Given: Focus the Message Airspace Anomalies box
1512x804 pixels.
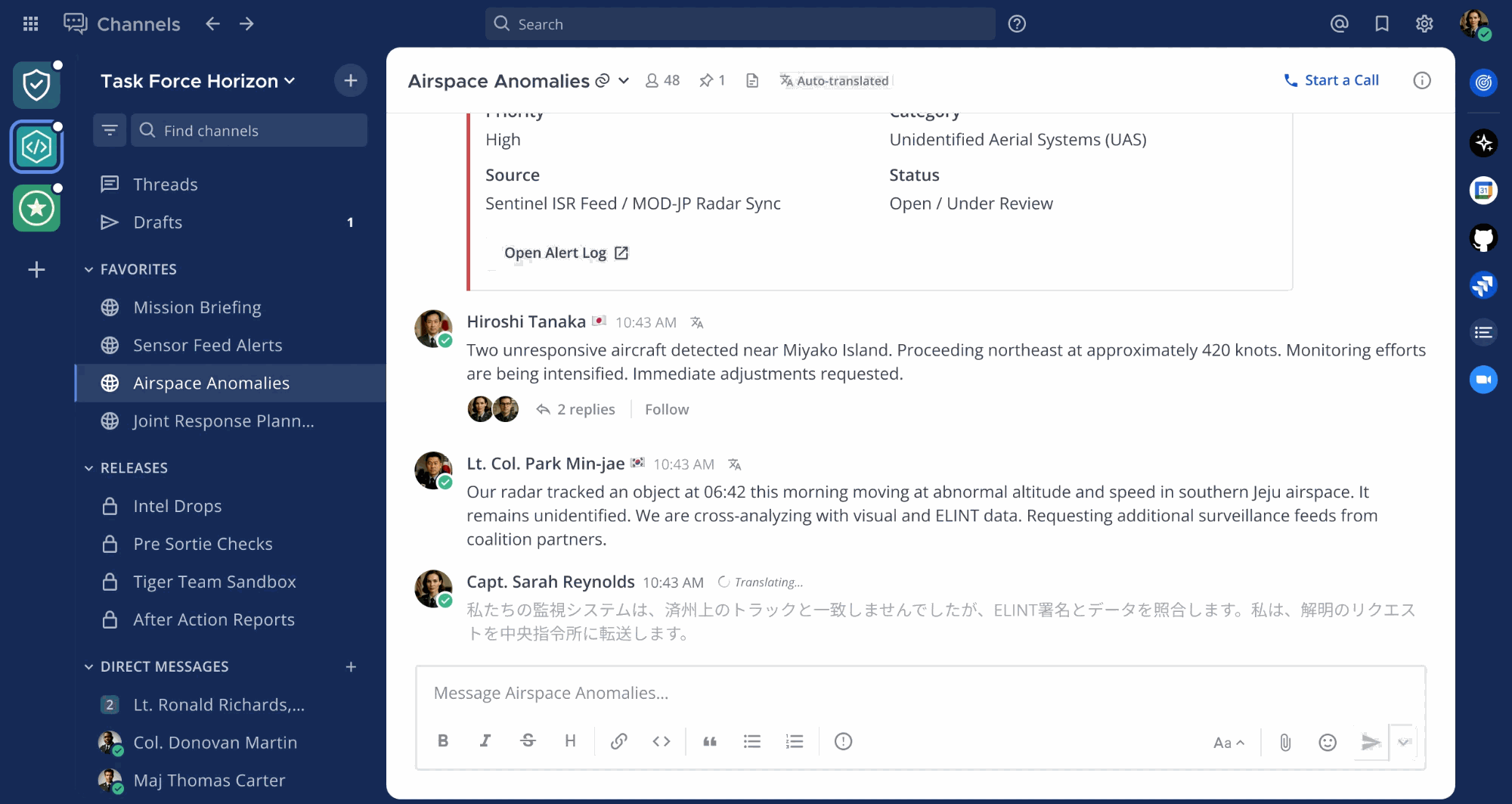Looking at the screenshot, I should point(920,693).
